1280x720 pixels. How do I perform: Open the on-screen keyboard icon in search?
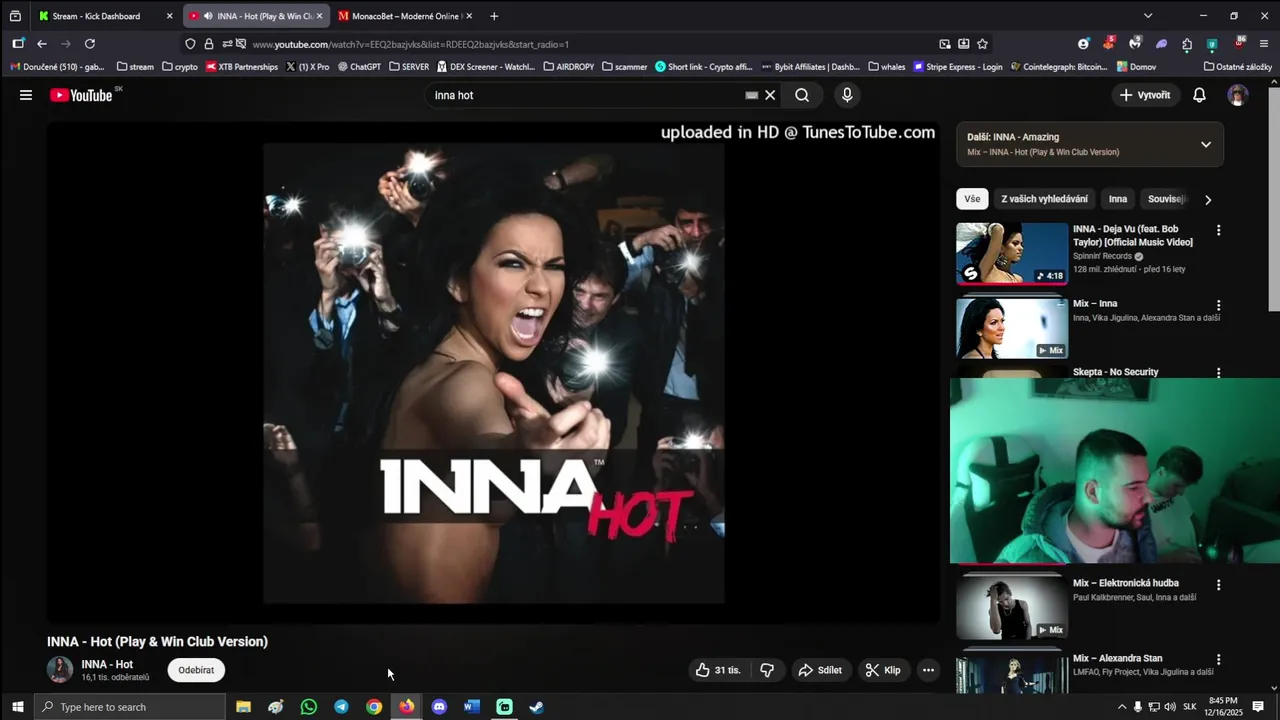point(752,95)
